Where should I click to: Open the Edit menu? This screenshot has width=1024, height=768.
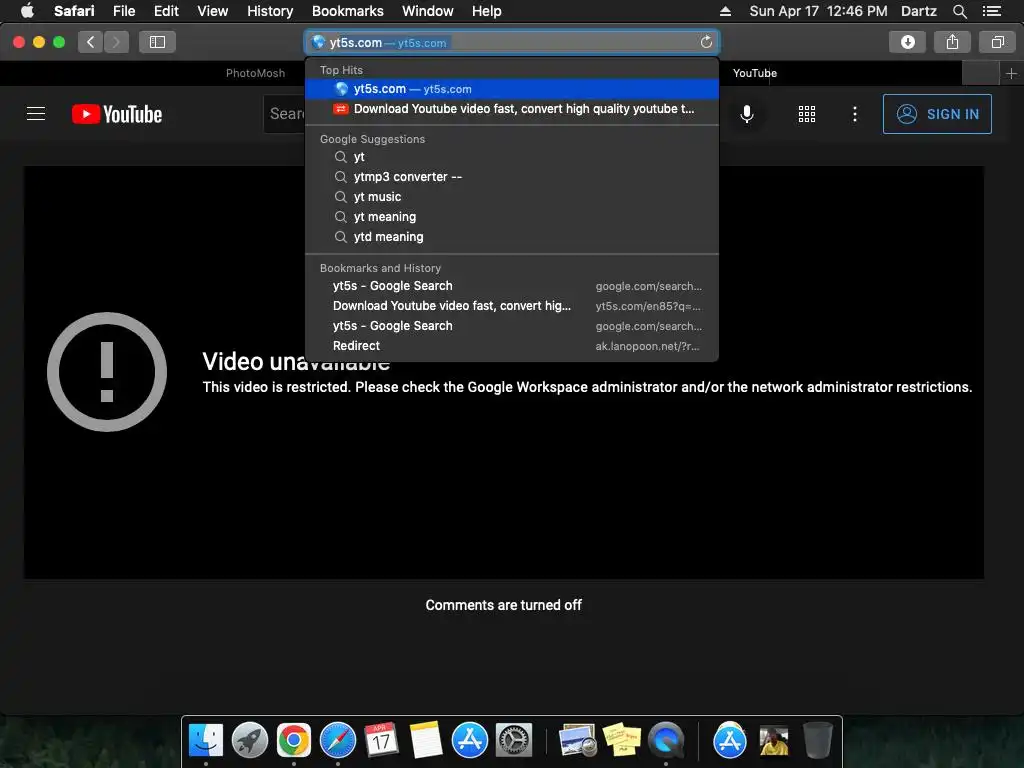(166, 11)
